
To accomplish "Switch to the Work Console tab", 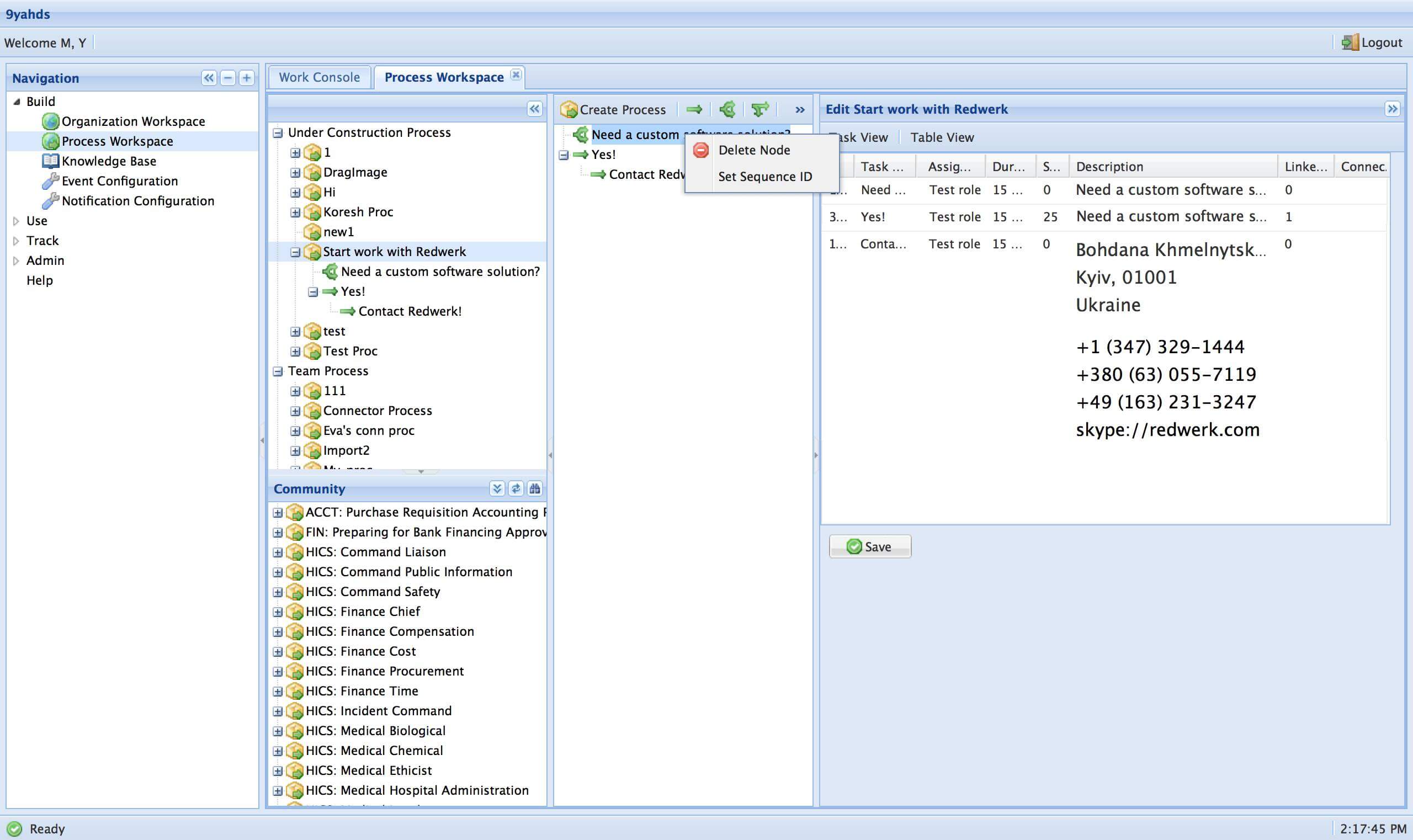I will tap(319, 78).
